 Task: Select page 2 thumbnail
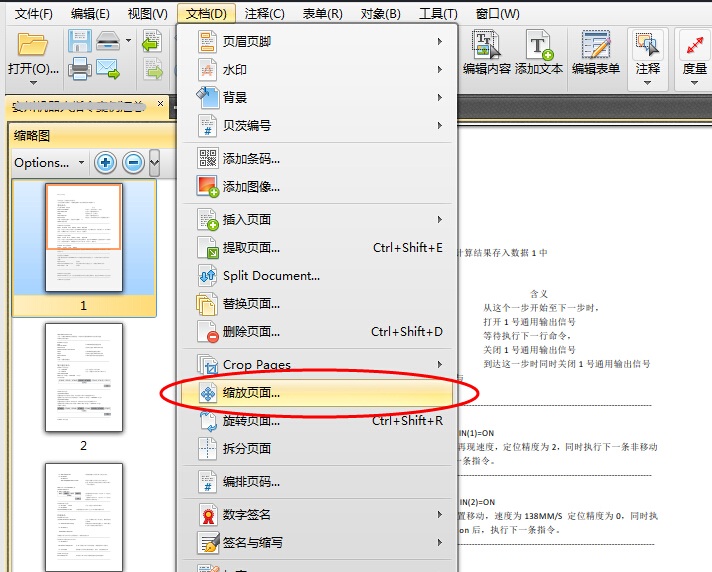pyautogui.click(x=84, y=377)
